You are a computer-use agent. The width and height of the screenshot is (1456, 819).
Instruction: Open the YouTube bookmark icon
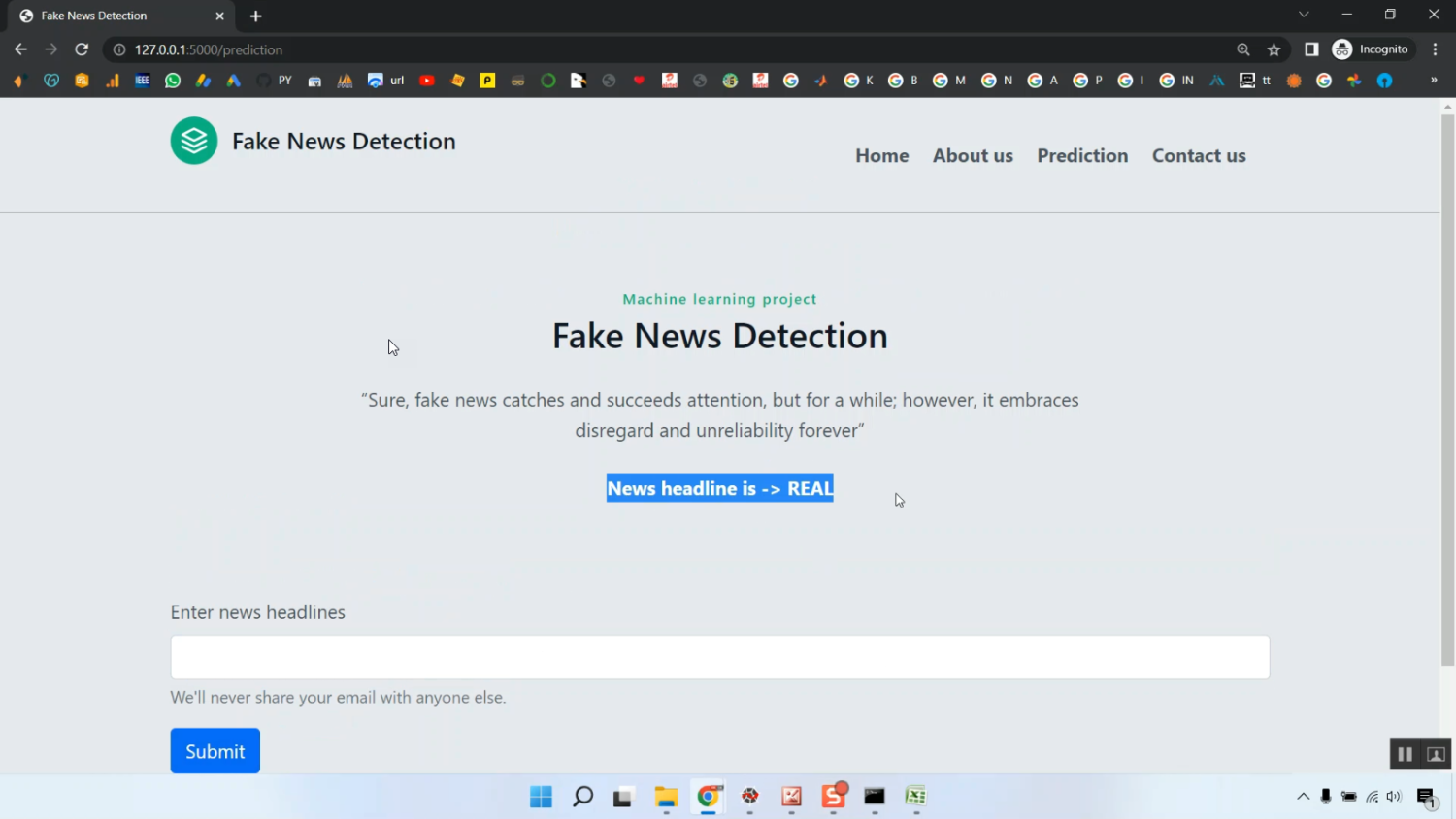pyautogui.click(x=426, y=81)
